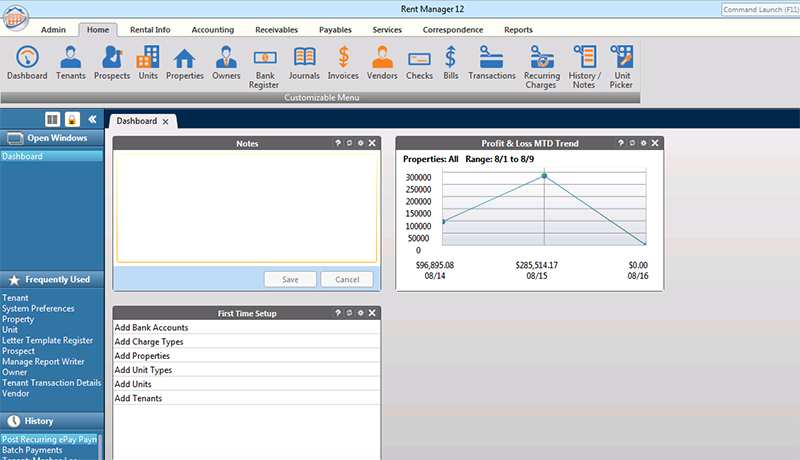
Task: Open Letter Template Register from Frequently Used
Action: point(47,340)
